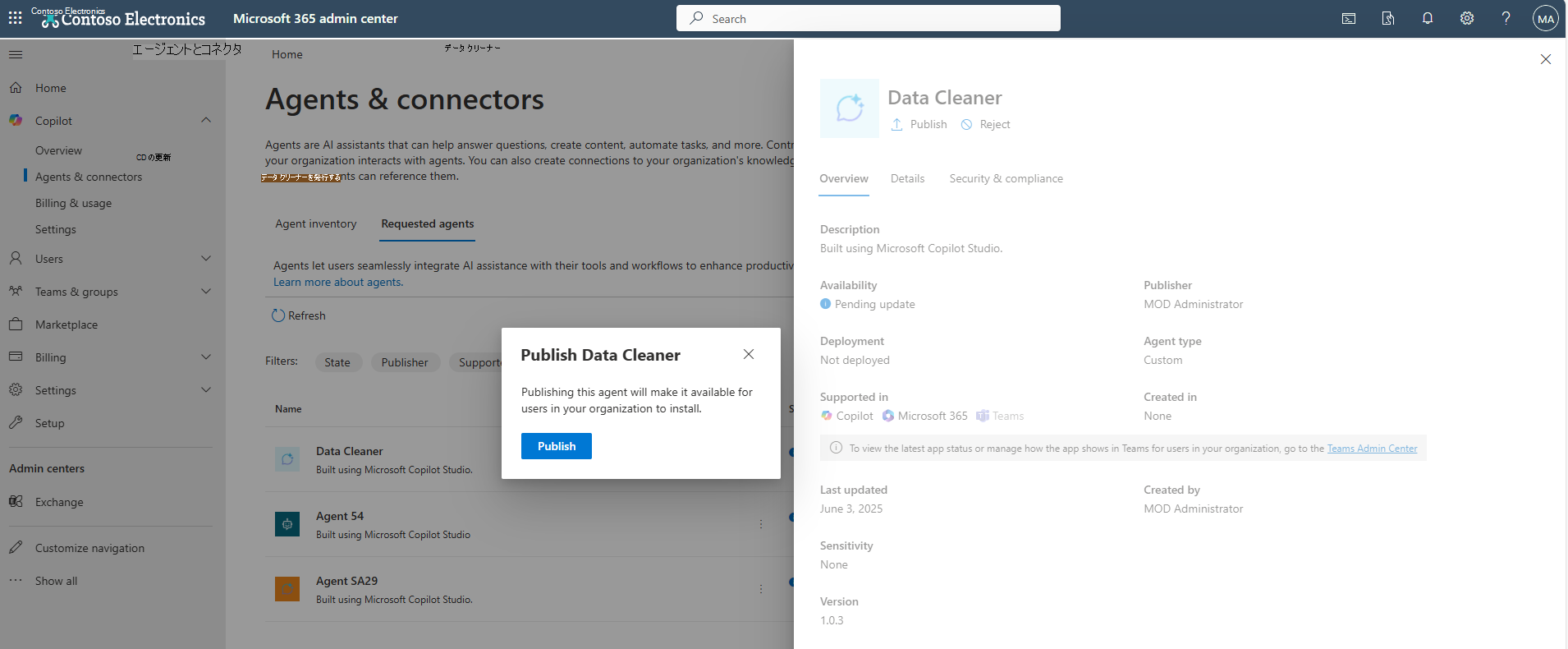Image resolution: width=1568 pixels, height=649 pixels.
Task: Switch to the Details tab
Action: tap(907, 178)
